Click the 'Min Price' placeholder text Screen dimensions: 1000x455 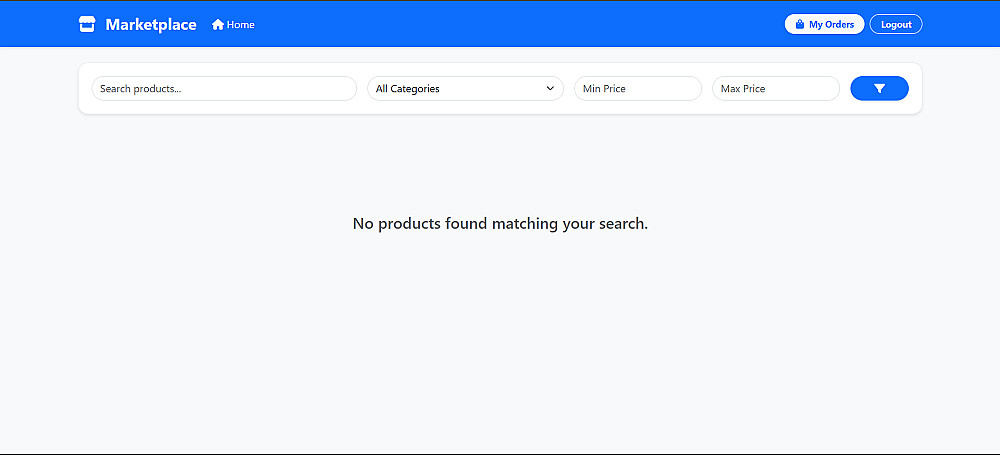tap(604, 89)
